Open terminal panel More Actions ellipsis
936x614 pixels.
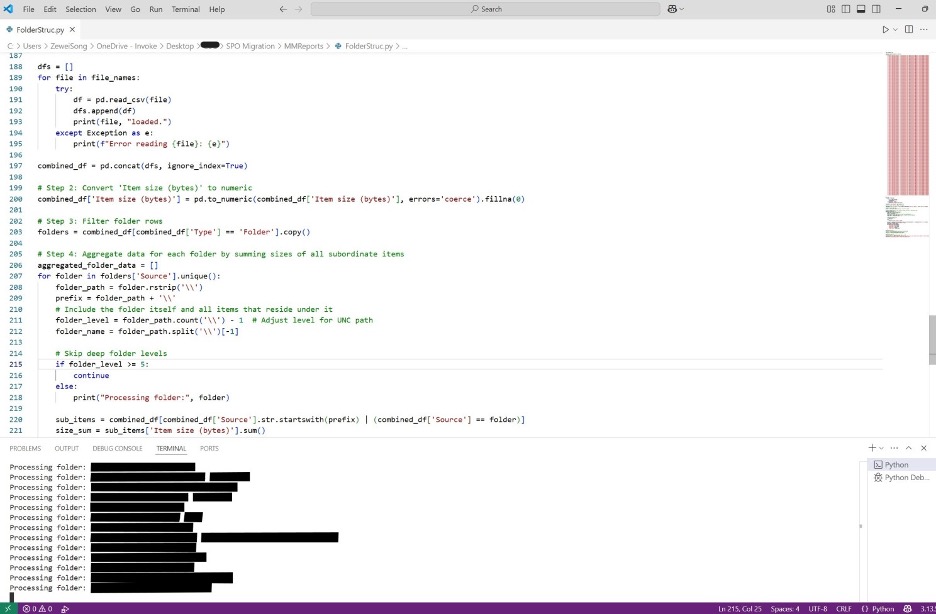tap(894, 448)
